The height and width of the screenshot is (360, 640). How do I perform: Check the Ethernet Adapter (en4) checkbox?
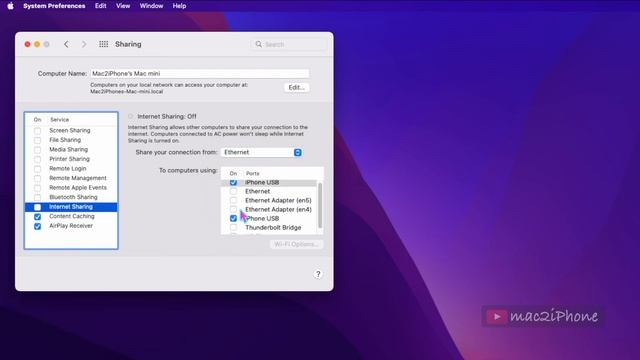(x=233, y=209)
